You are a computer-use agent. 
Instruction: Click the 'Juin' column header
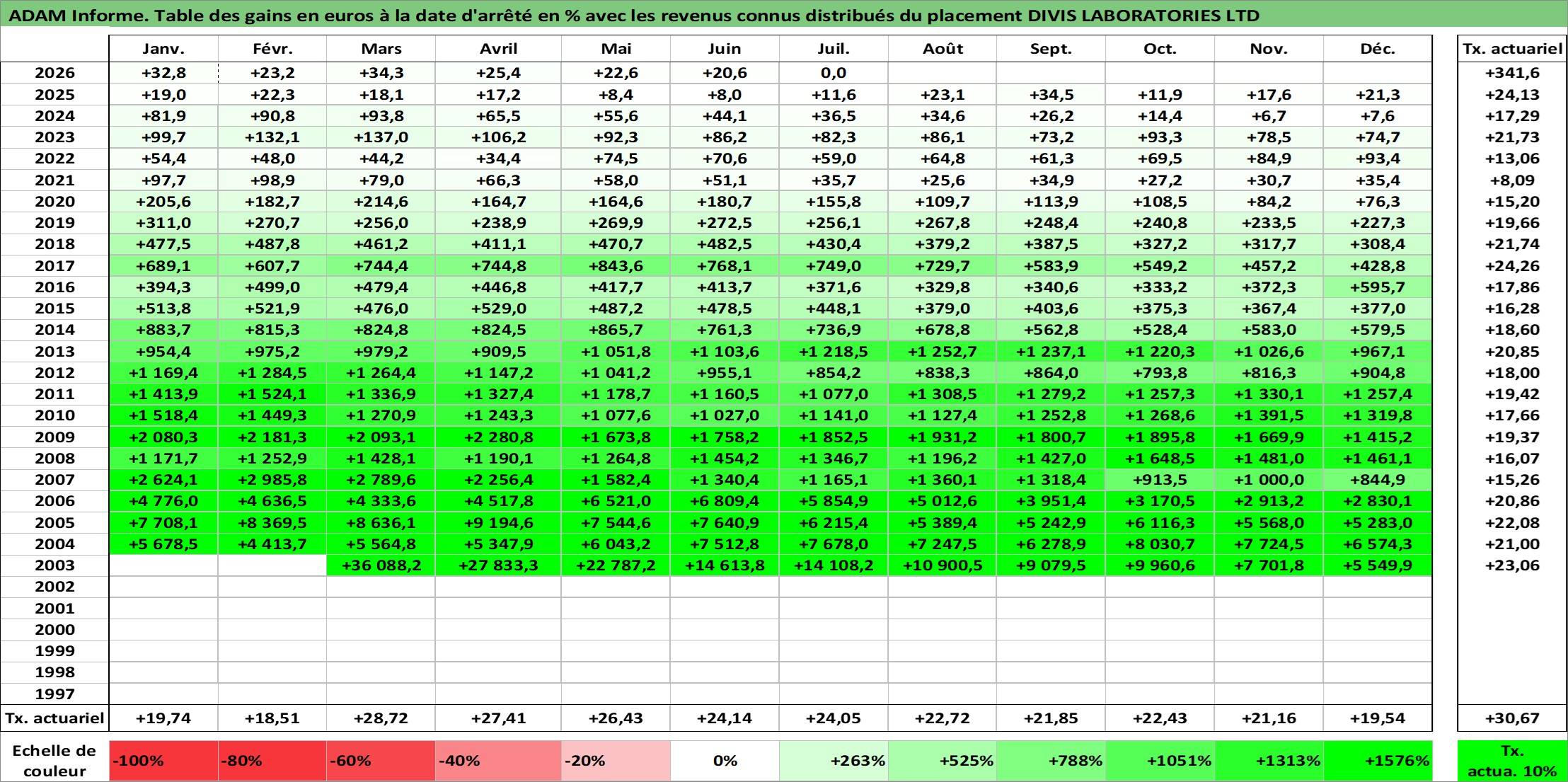pyautogui.click(x=725, y=49)
